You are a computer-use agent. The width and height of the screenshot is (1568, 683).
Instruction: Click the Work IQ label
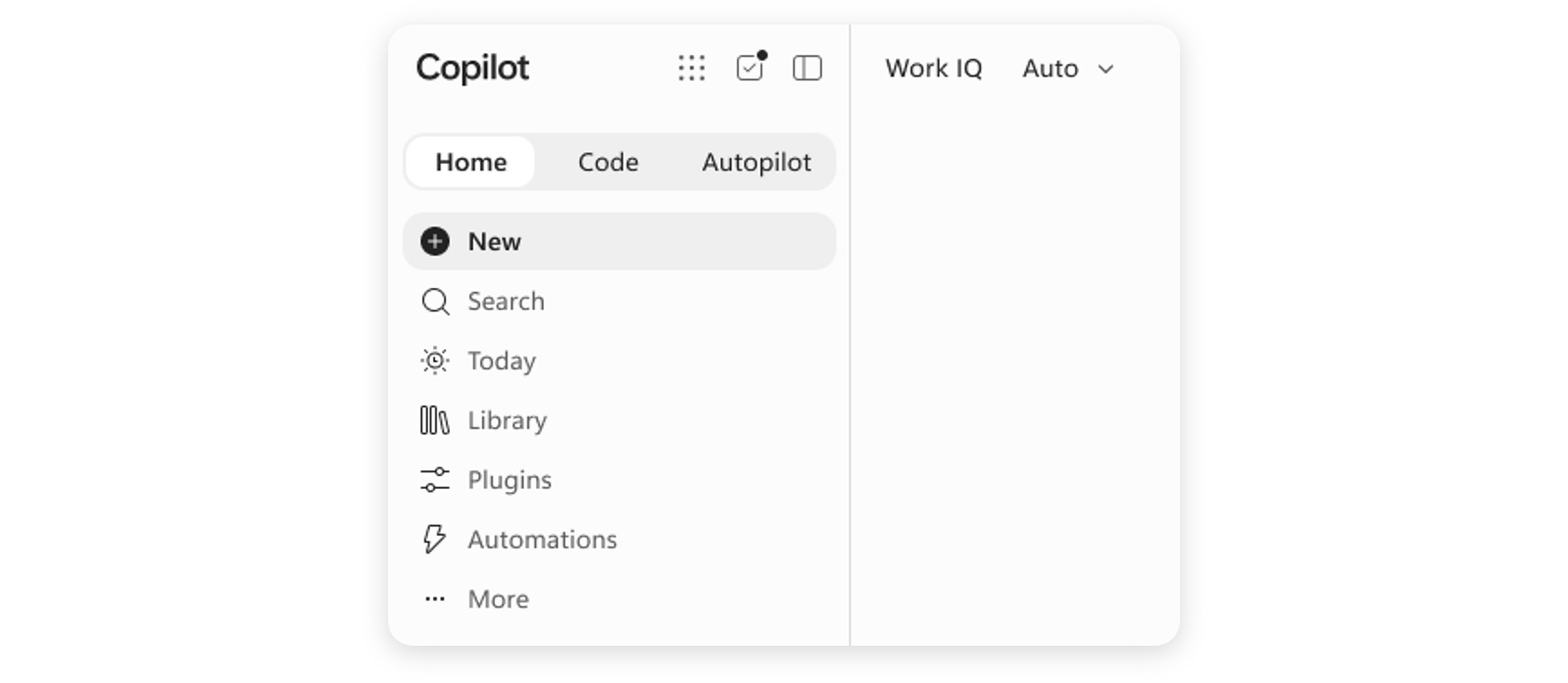[934, 69]
